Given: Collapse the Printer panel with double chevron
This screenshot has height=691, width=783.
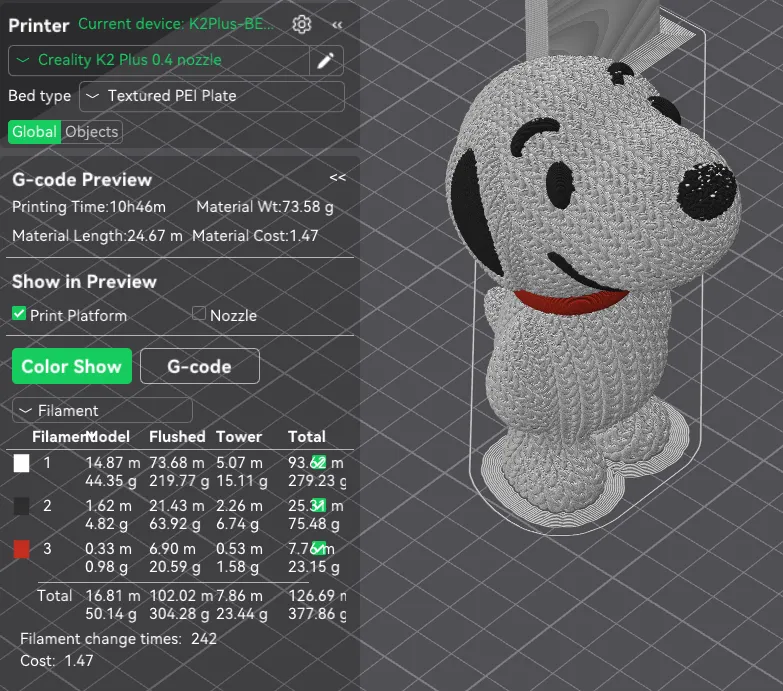Looking at the screenshot, I should click(337, 24).
